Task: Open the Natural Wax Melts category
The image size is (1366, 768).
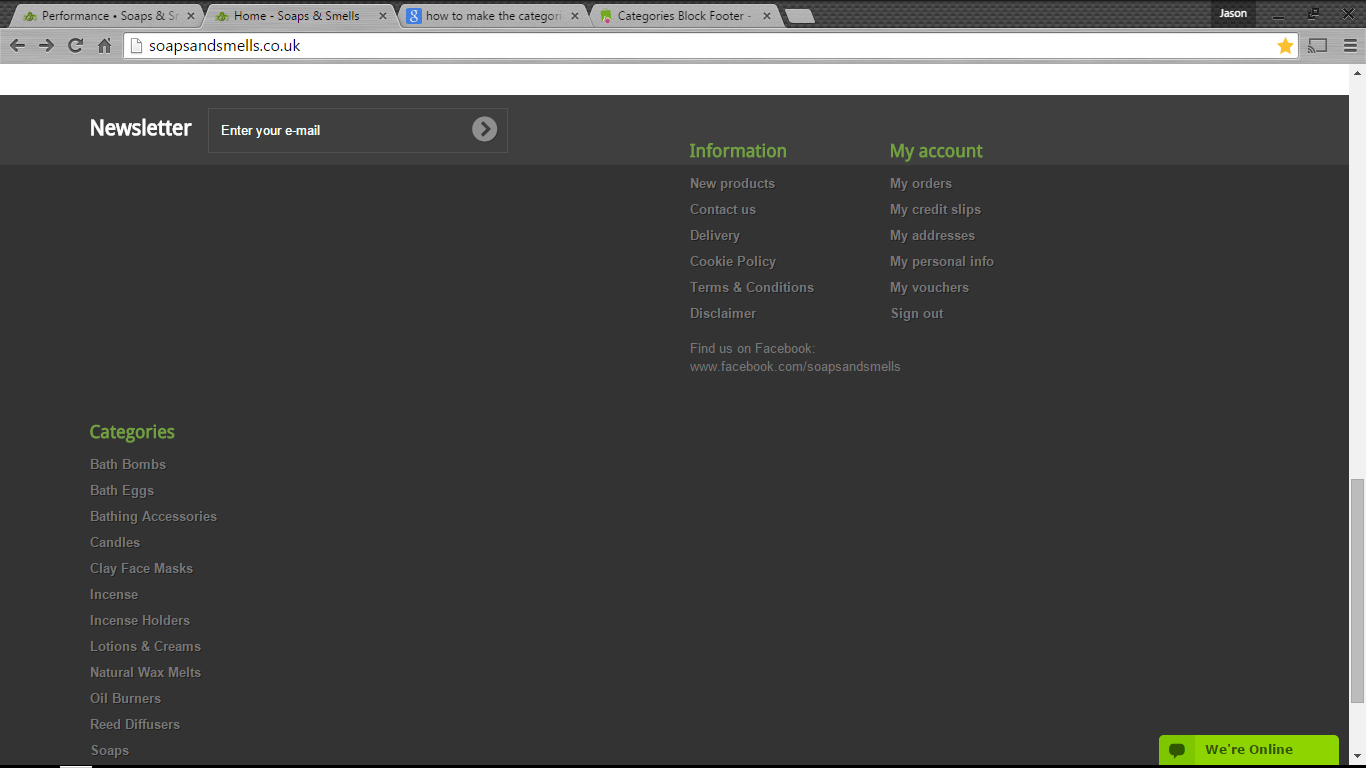Action: (x=145, y=672)
